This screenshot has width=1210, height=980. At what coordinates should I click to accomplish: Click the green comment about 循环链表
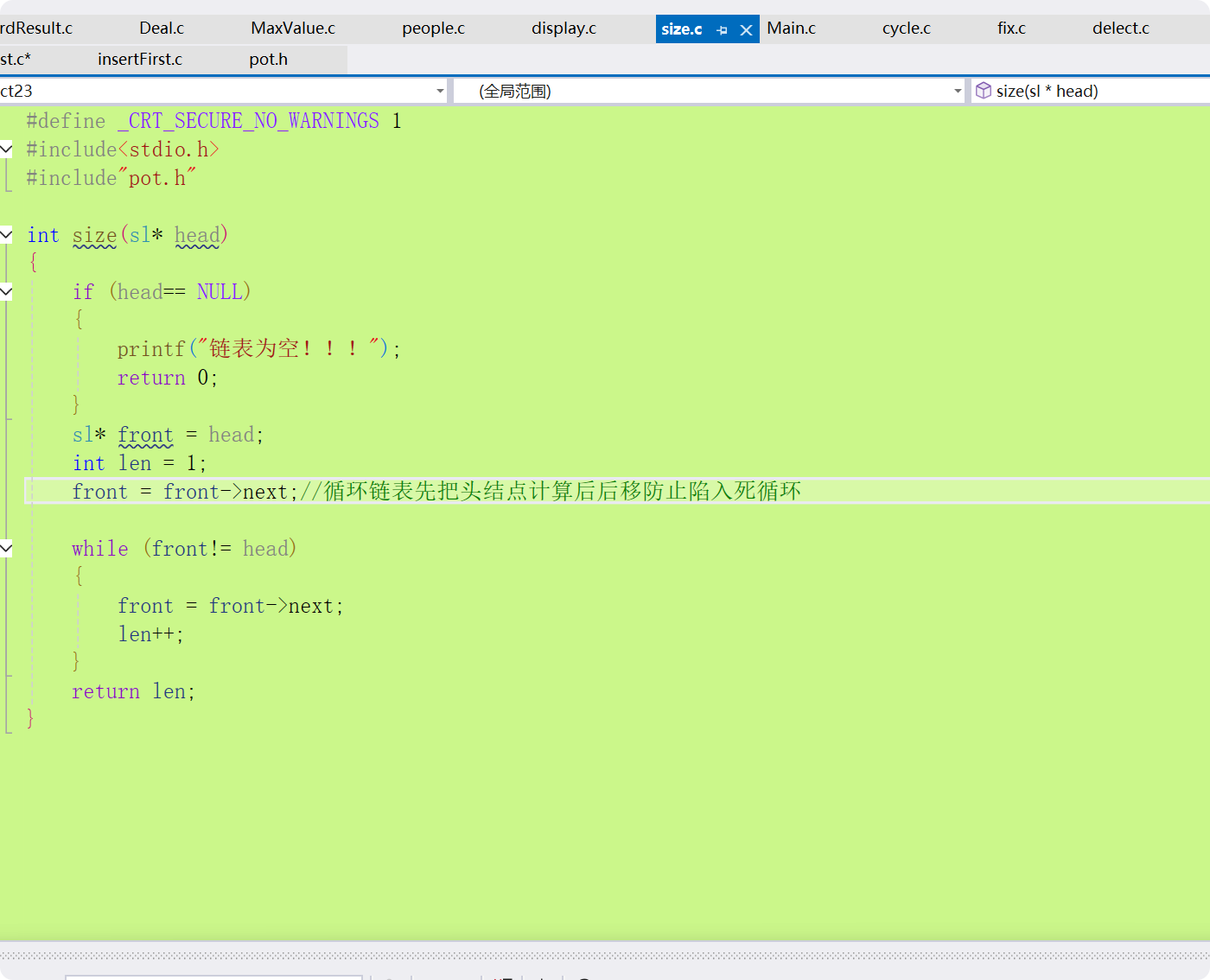pos(551,492)
